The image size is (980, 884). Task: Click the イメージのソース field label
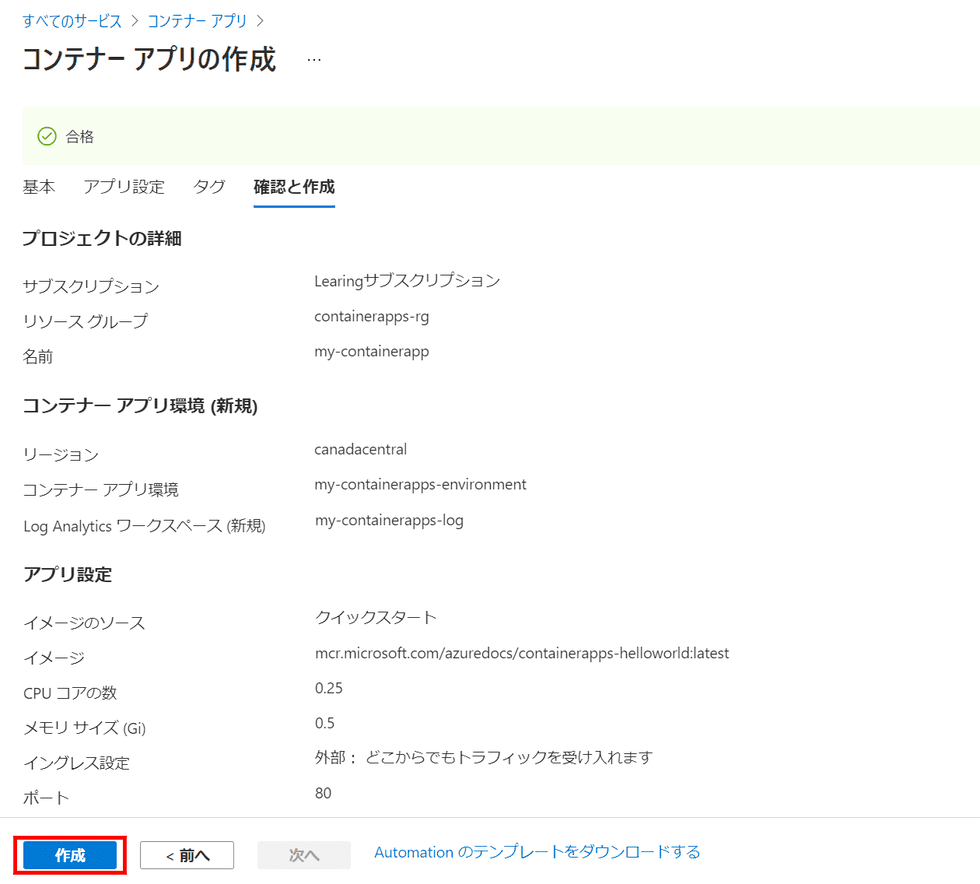pyautogui.click(x=84, y=623)
